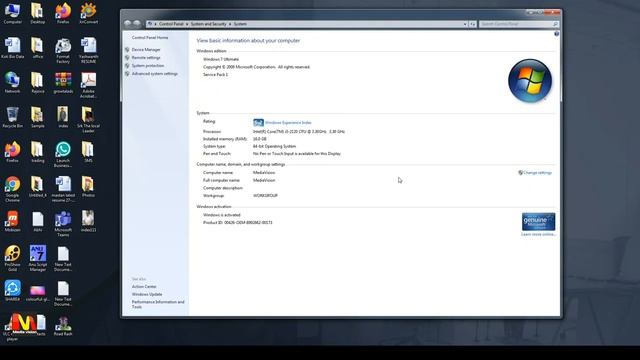The image size is (640, 360).
Task: Click the 'WORKGROUP' workgroup value
Action: [x=265, y=196]
